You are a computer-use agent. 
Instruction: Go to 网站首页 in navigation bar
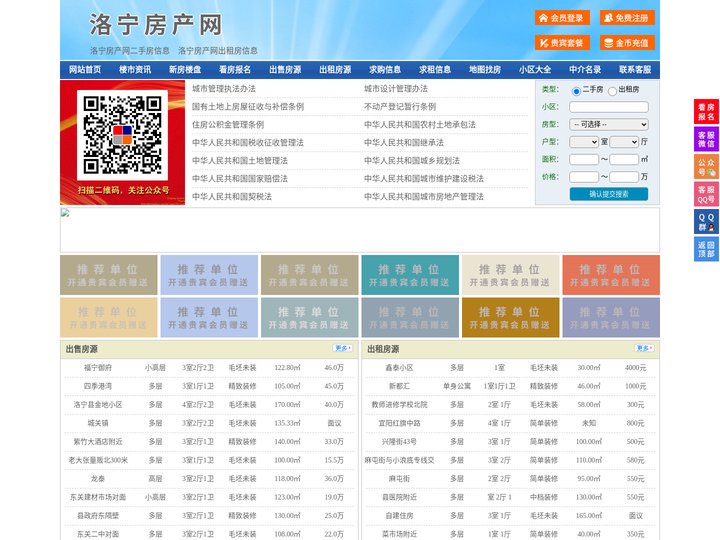(x=85, y=70)
